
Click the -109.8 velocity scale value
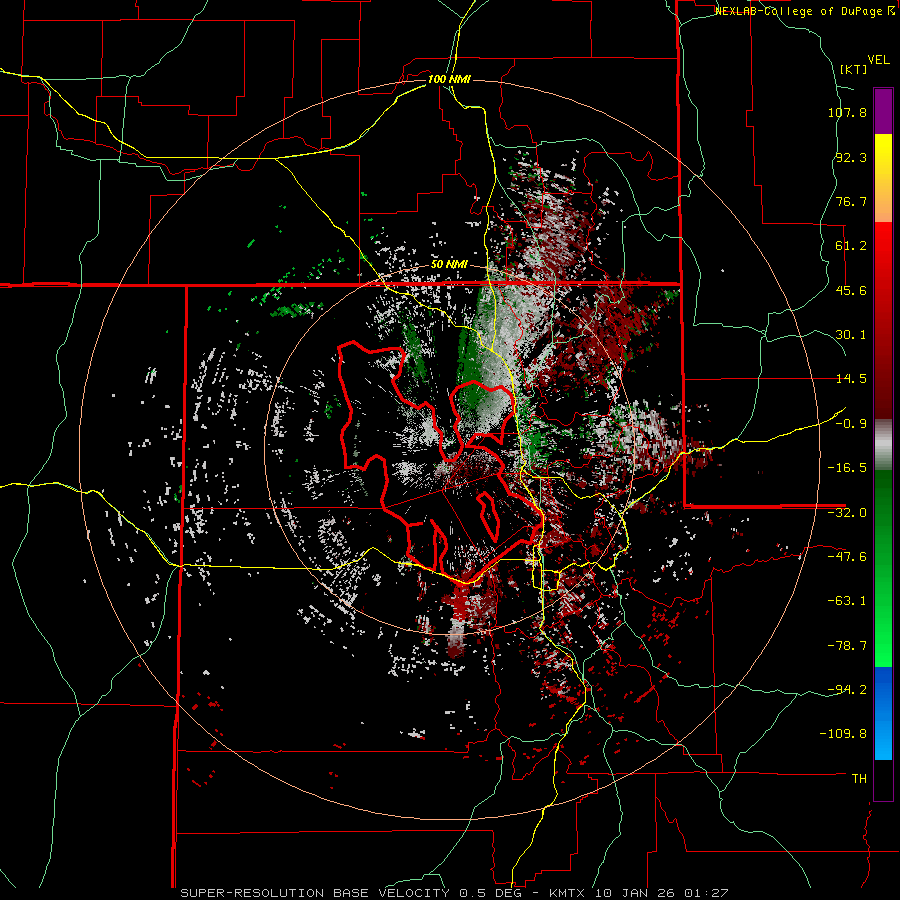tap(843, 734)
